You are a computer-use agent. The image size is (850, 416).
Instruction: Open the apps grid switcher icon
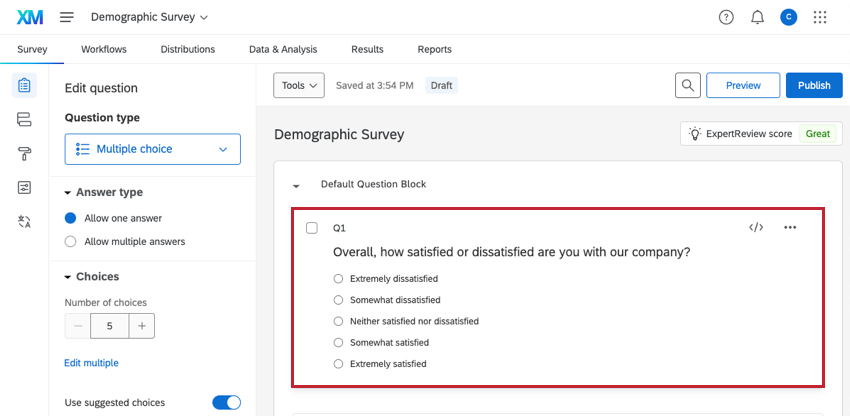[820, 17]
